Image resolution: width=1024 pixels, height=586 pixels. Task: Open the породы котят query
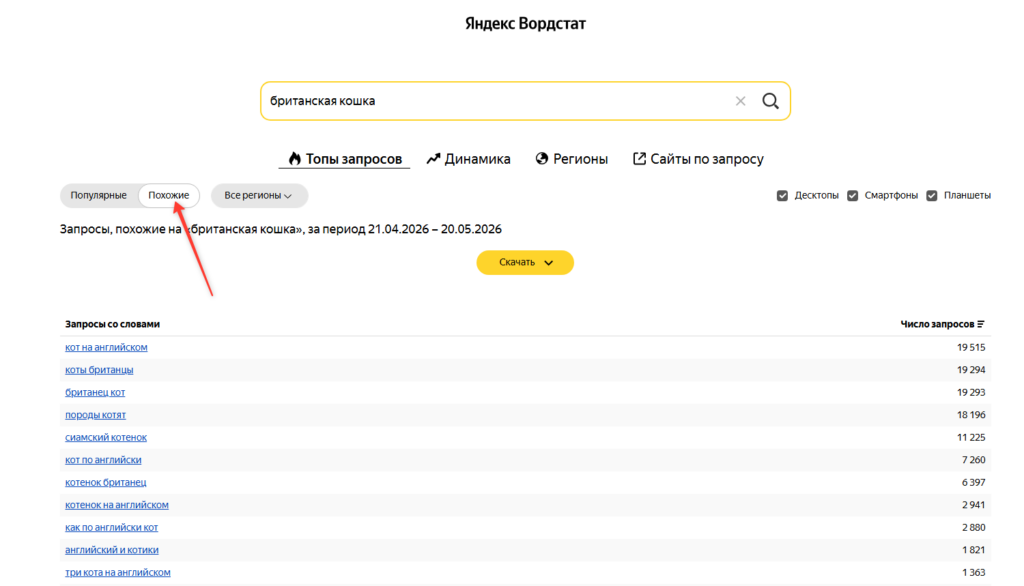(x=95, y=415)
